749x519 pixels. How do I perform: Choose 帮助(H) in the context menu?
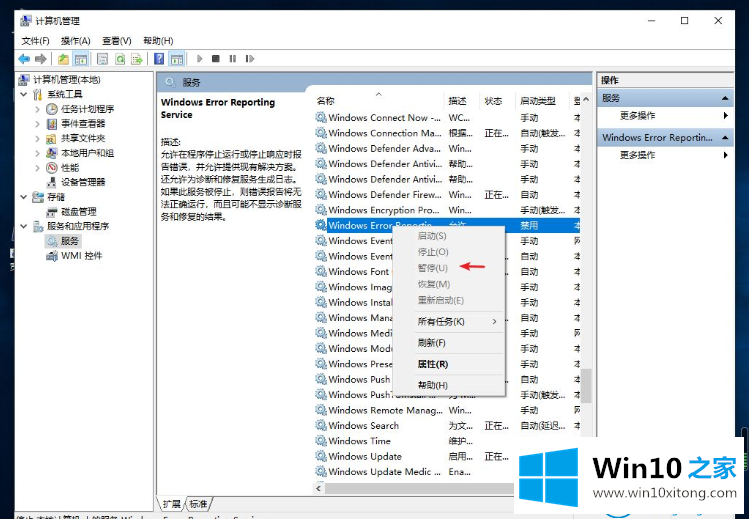coord(449,385)
